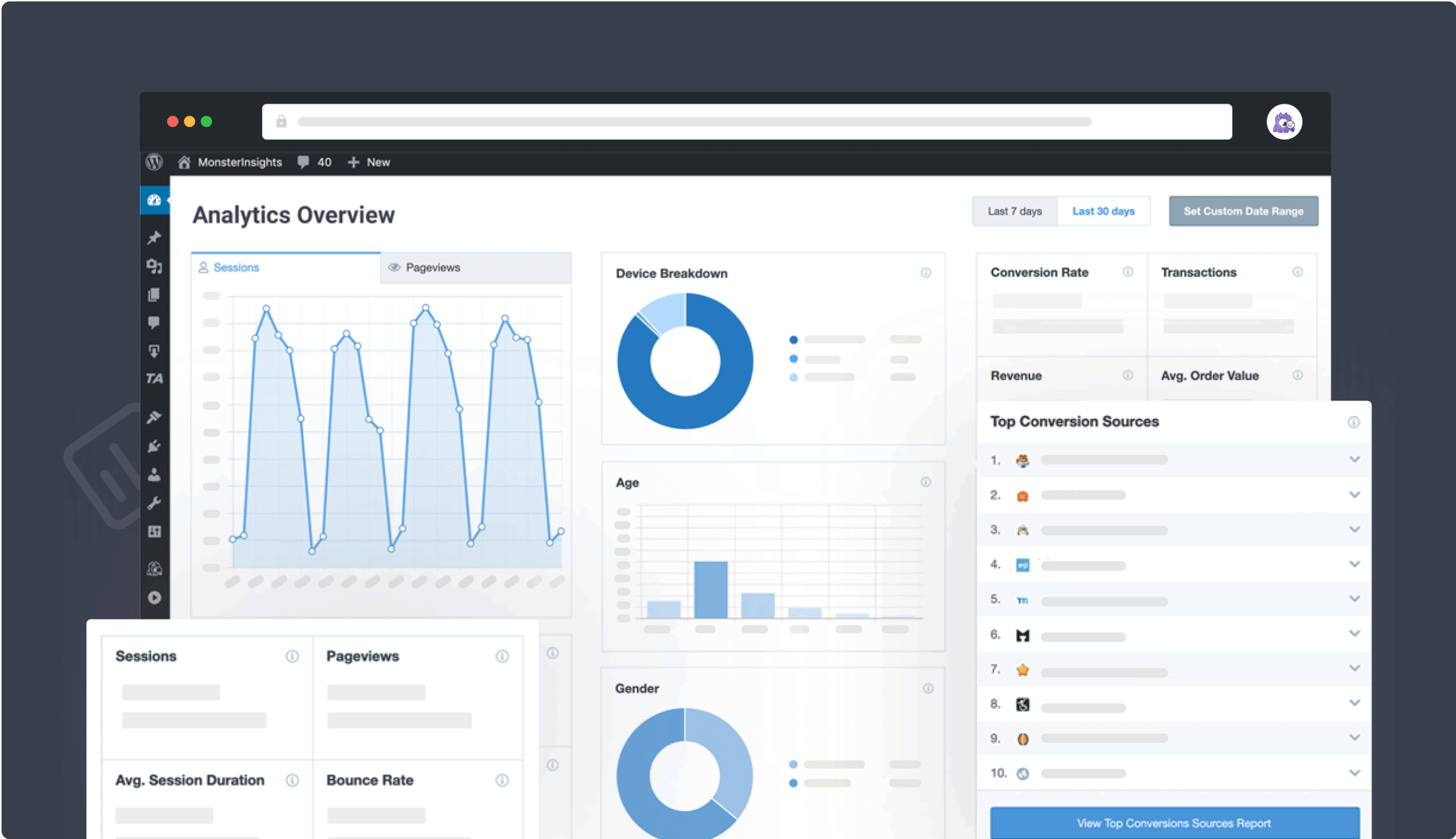Open Media library sidebar icon
1456x839 pixels.
point(154,266)
